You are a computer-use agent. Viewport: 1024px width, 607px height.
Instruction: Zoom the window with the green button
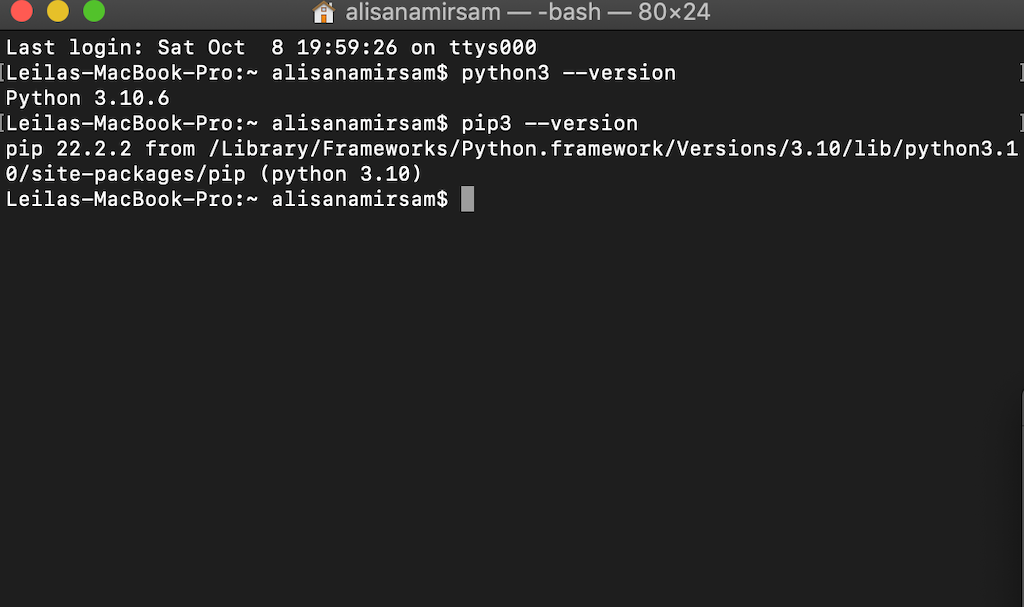click(x=94, y=12)
